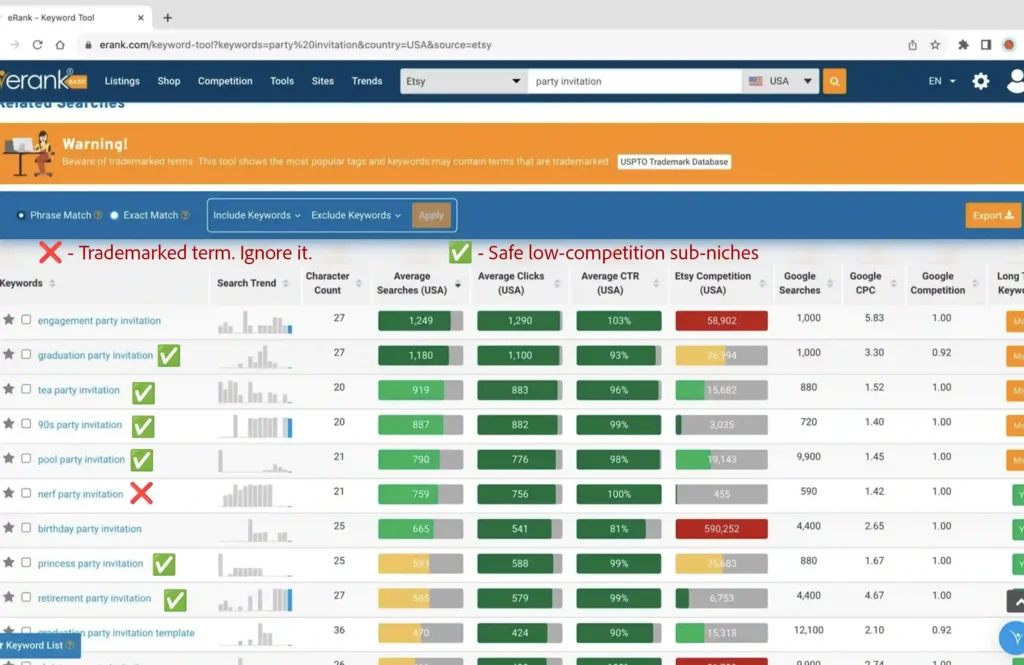This screenshot has height=665, width=1024.
Task: Click the red Etsy Competition bar 58,902
Action: [721, 321]
